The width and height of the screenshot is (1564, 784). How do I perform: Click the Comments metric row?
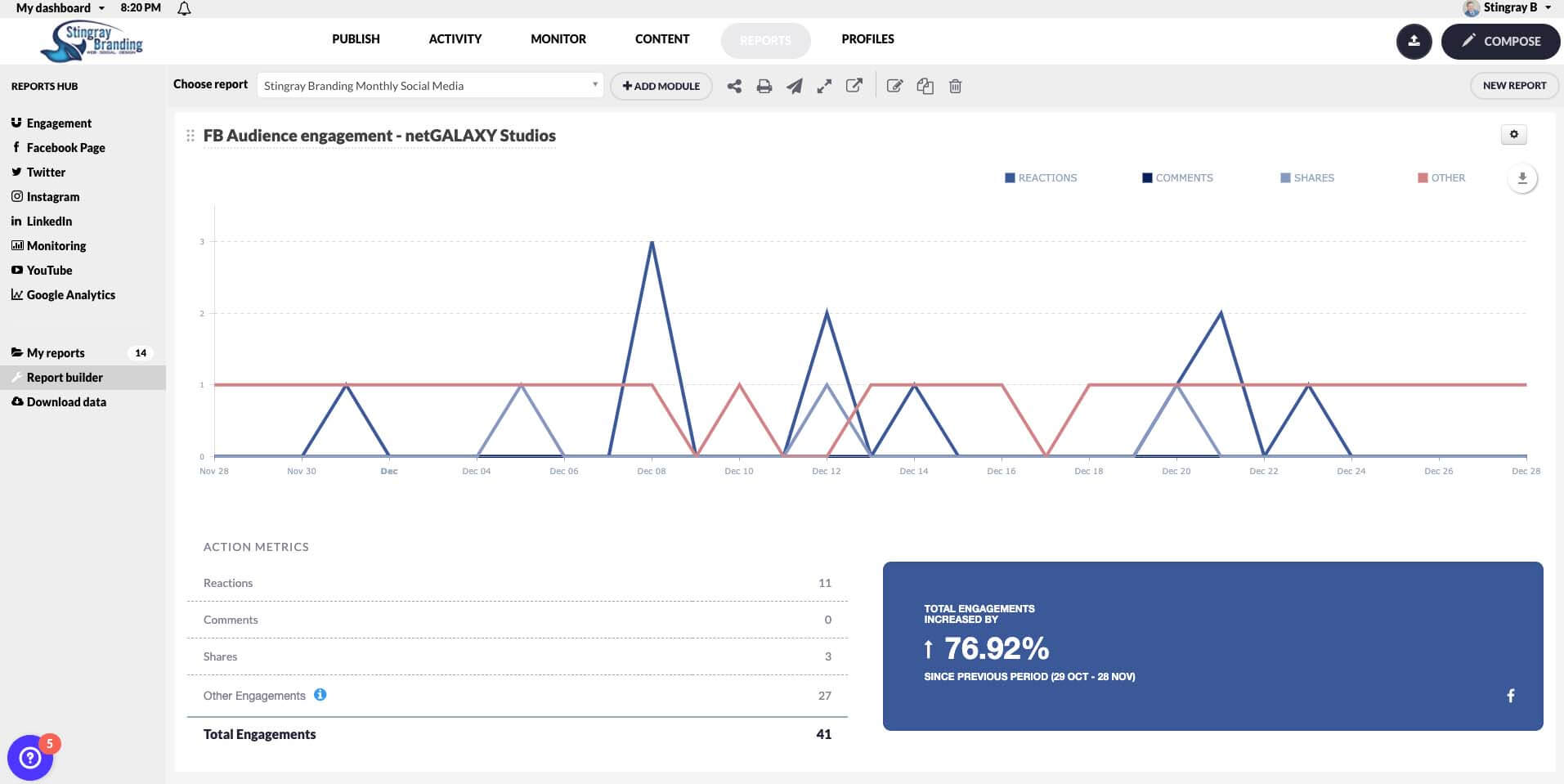[x=517, y=620]
